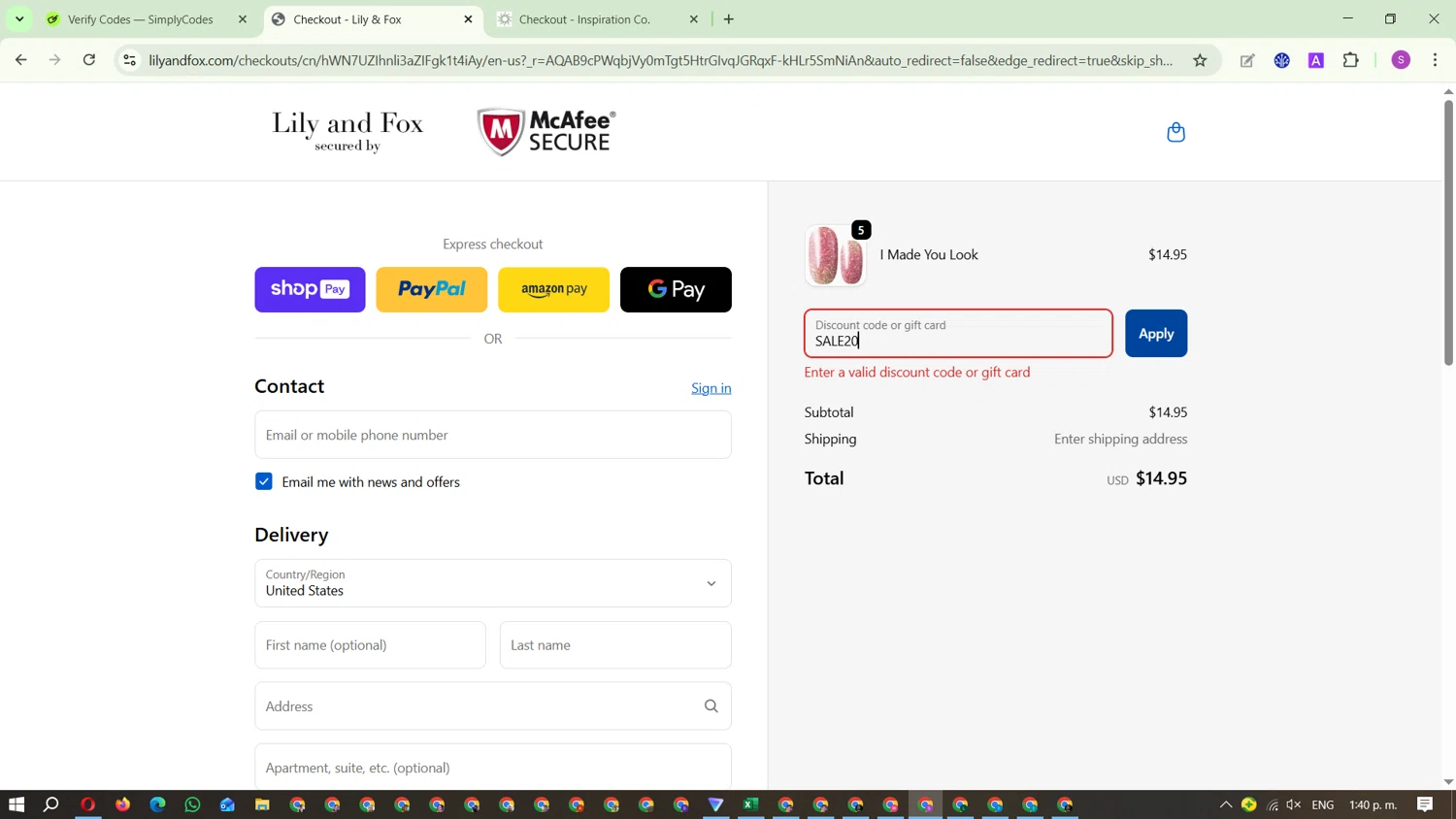The width and height of the screenshot is (1456, 819).
Task: Bookmark this page with the star icon
Action: tap(1200, 60)
